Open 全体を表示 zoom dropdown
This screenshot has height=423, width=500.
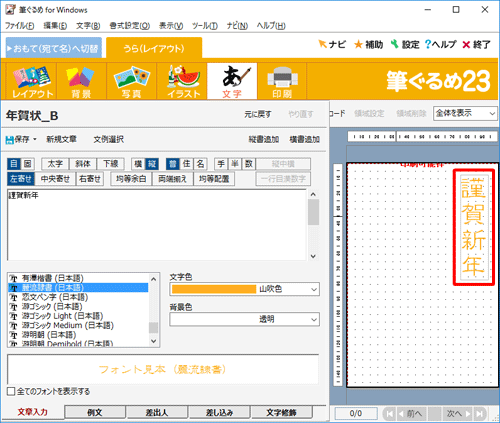pos(465,113)
